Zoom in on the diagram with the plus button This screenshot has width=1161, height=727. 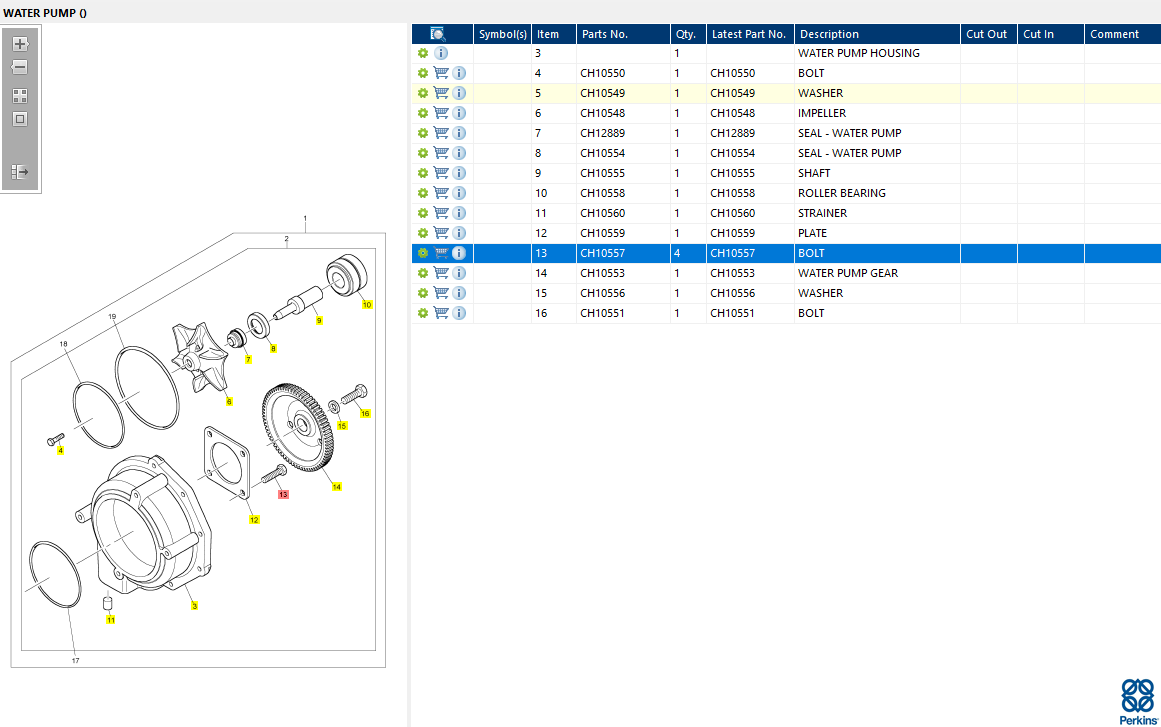[20, 44]
